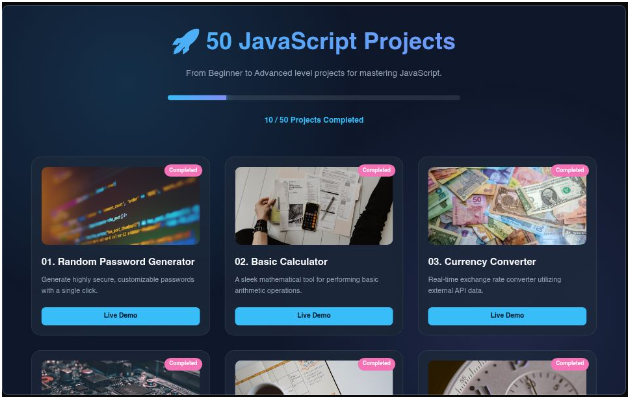The height and width of the screenshot is (399, 630).
Task: Click the 'From Beginner to Advanced level' subtitle
Action: [x=314, y=74]
